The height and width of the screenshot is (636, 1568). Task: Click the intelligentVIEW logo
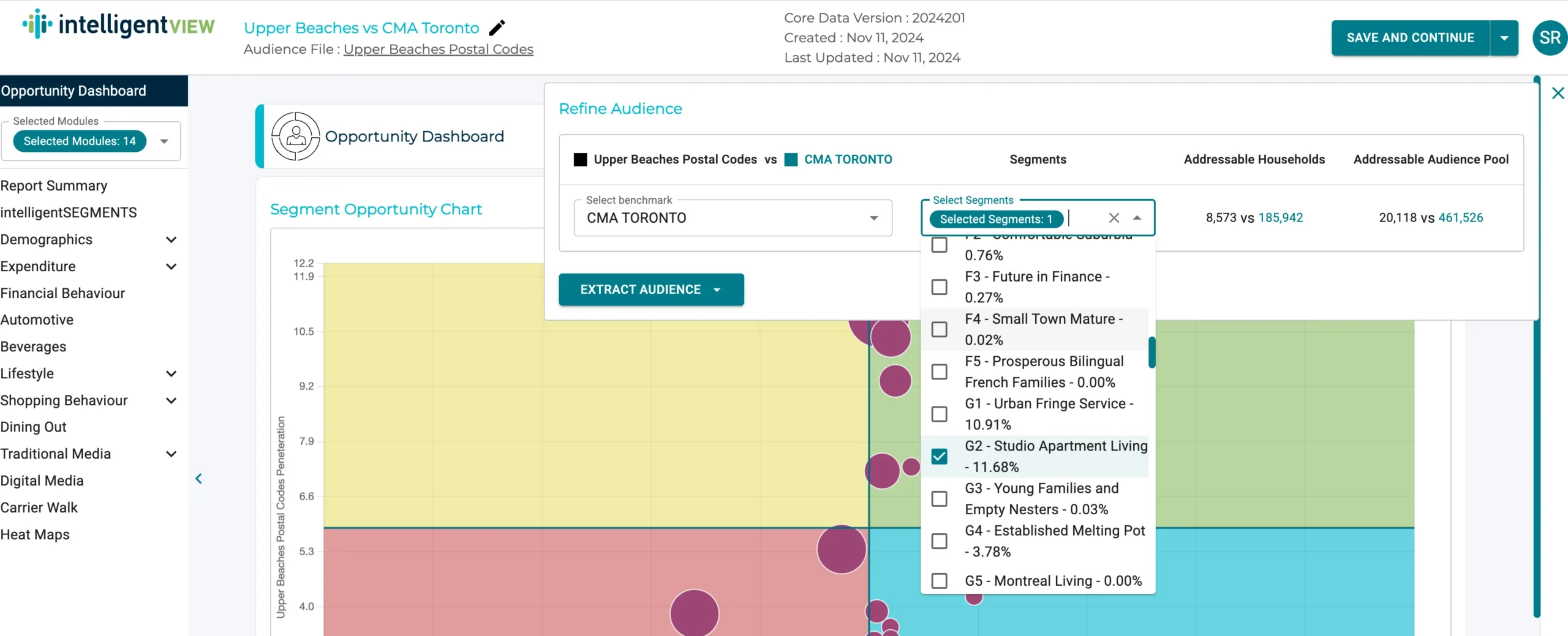(119, 24)
